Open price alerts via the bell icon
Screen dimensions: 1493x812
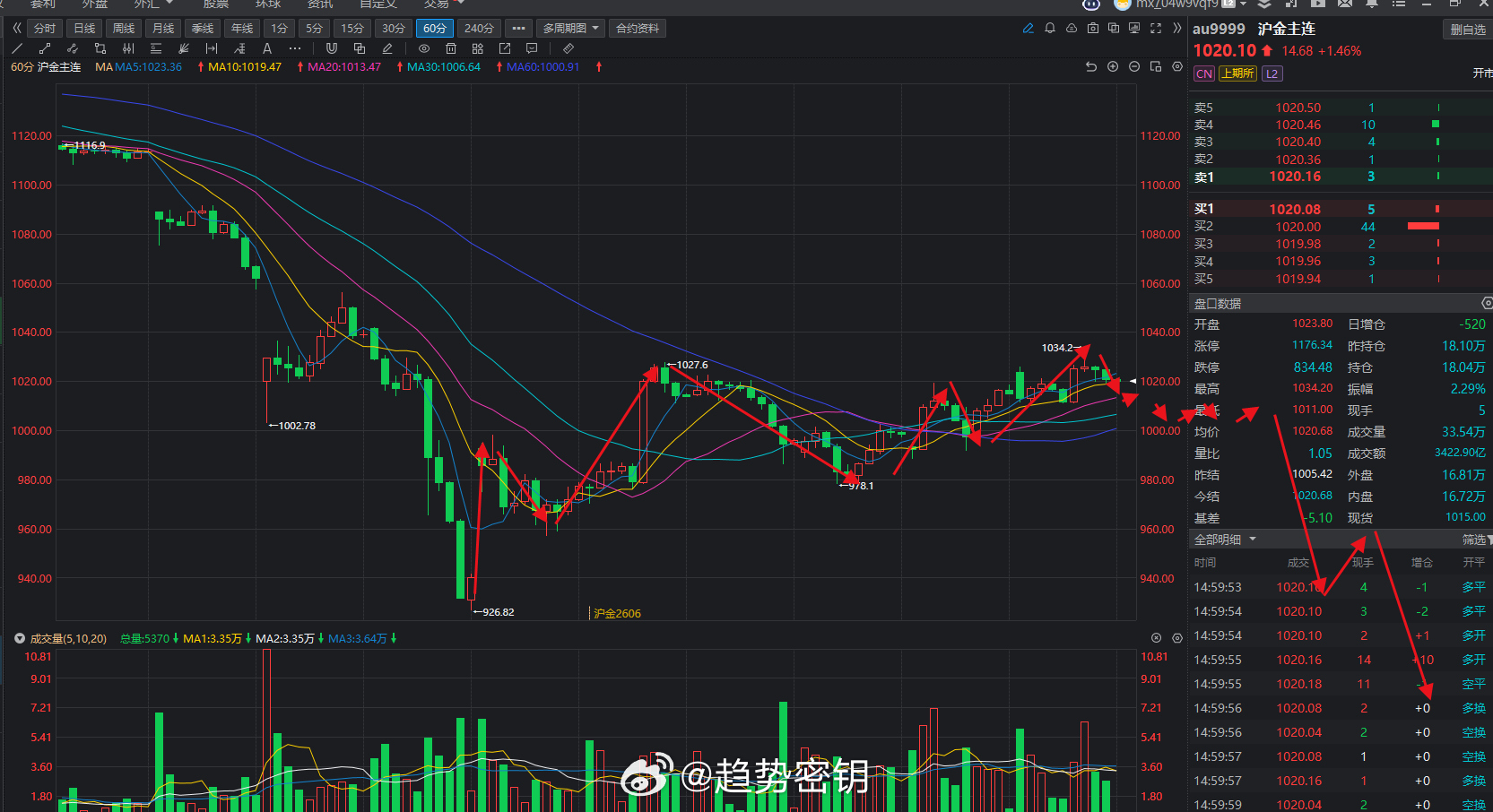click(x=1049, y=28)
